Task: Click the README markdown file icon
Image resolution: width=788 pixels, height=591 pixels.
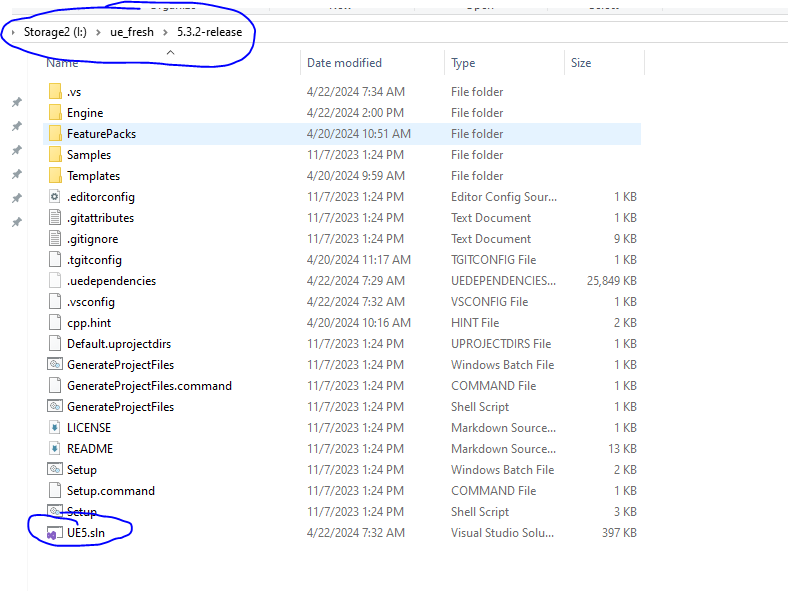Action: [x=55, y=448]
